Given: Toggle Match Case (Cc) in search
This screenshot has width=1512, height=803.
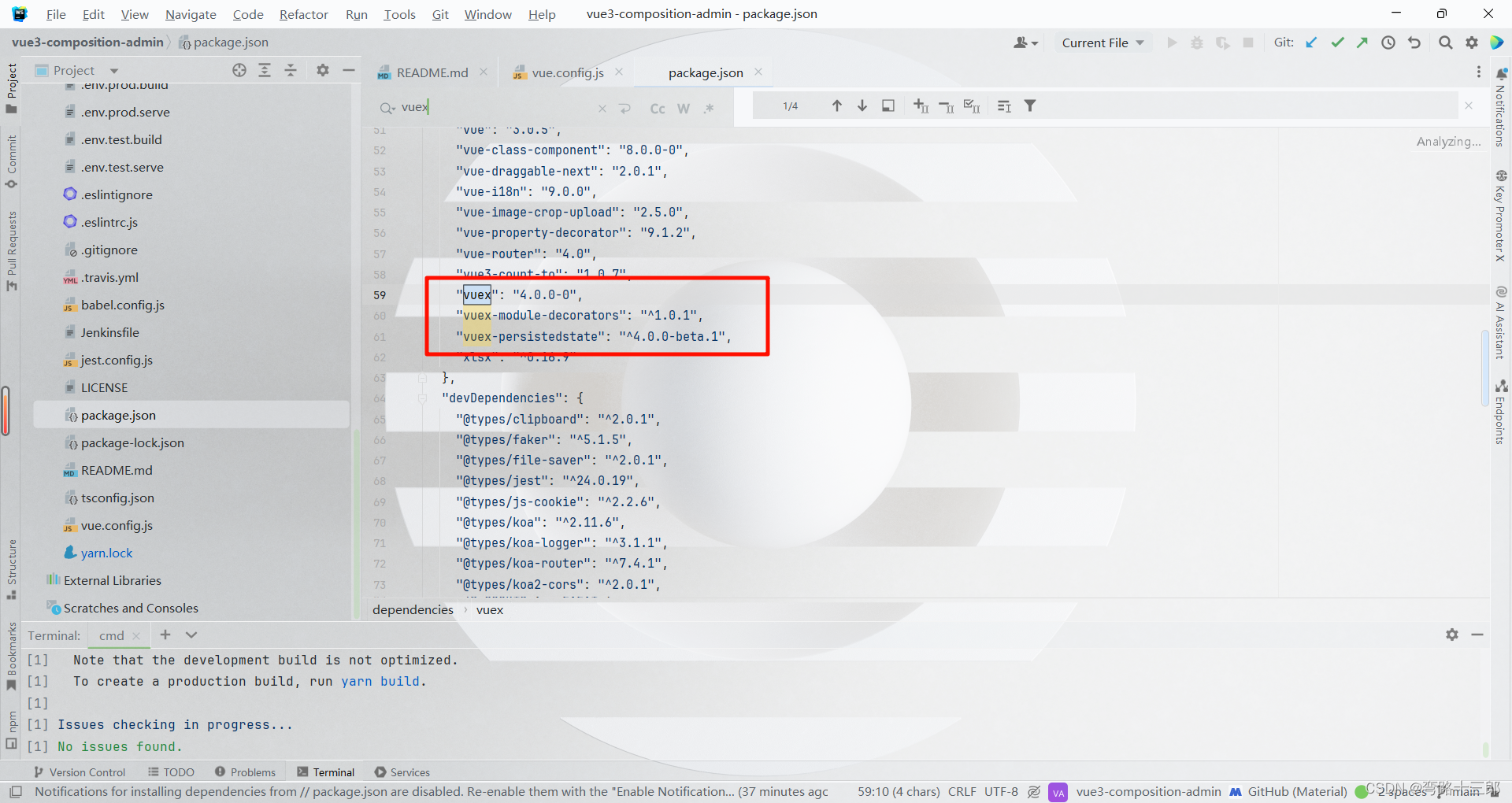Looking at the screenshot, I should pyautogui.click(x=658, y=109).
